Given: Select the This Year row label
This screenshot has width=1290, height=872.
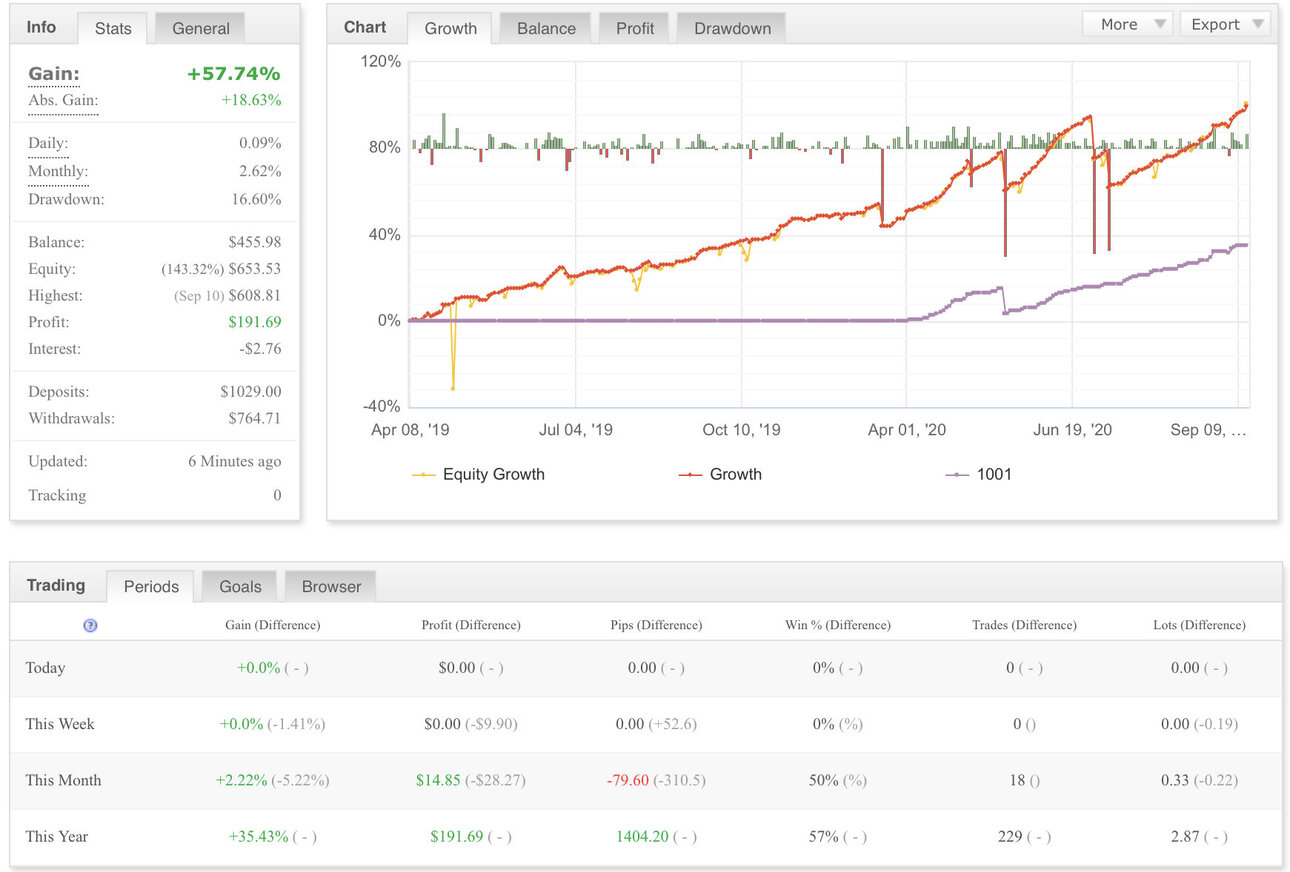Looking at the screenshot, I should pyautogui.click(x=56, y=836).
